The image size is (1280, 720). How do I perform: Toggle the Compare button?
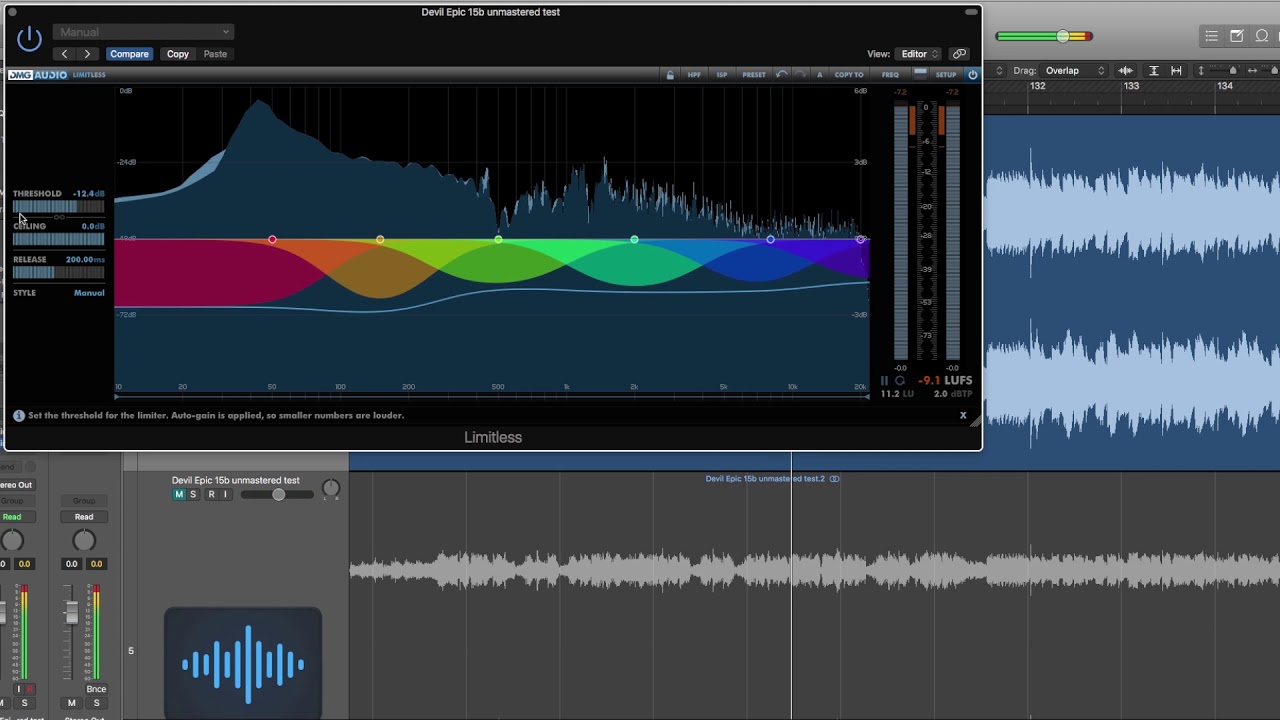pyautogui.click(x=129, y=54)
